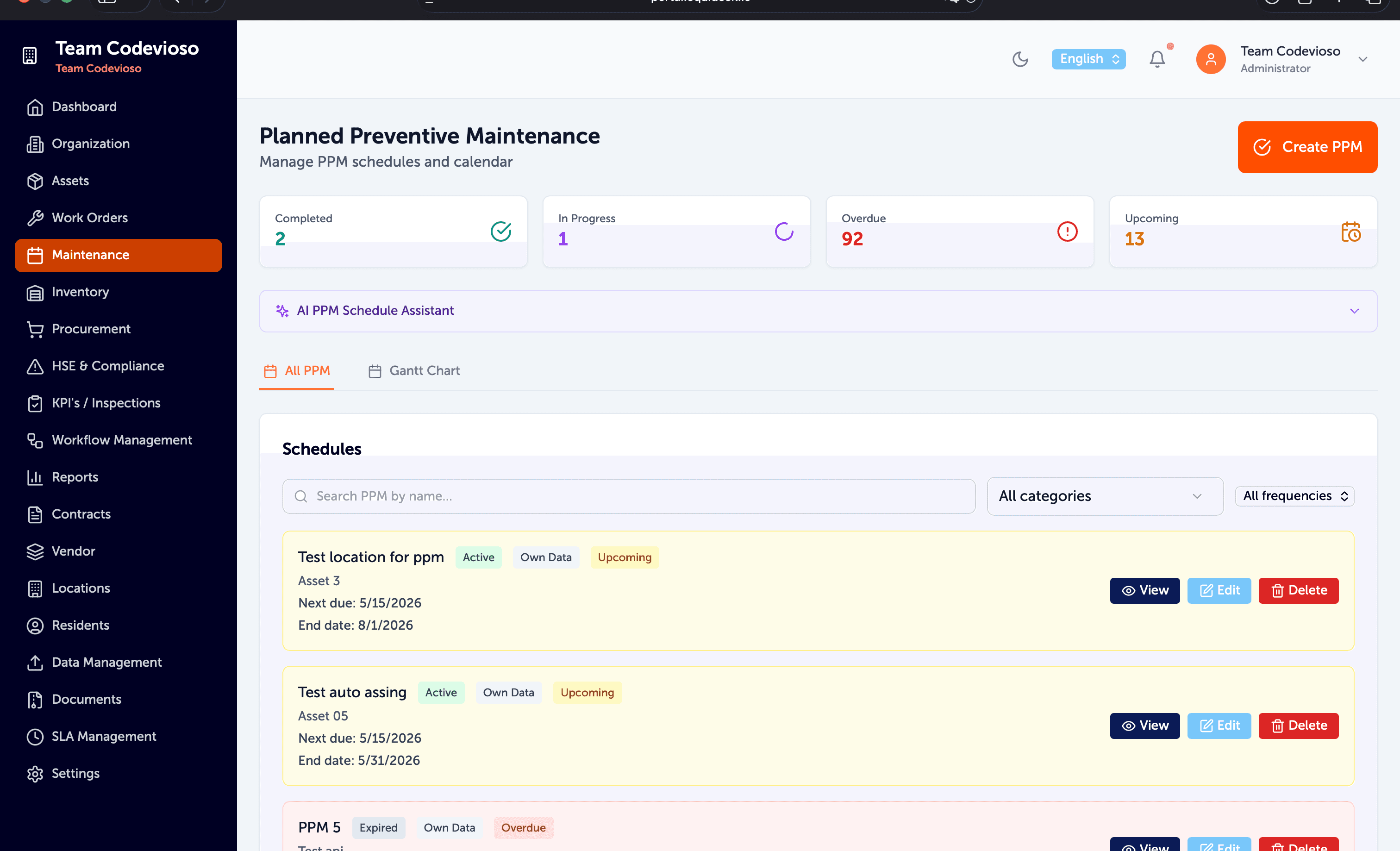Go to Organization in the sidebar
Screen dimensions: 1400x851
click(x=118, y=144)
